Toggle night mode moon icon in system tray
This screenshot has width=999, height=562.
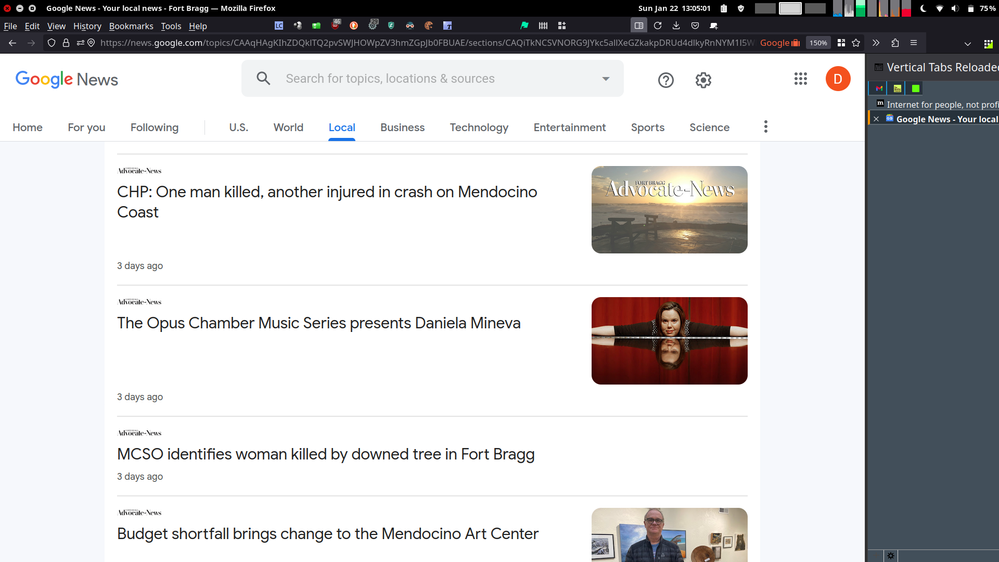[x=922, y=8]
